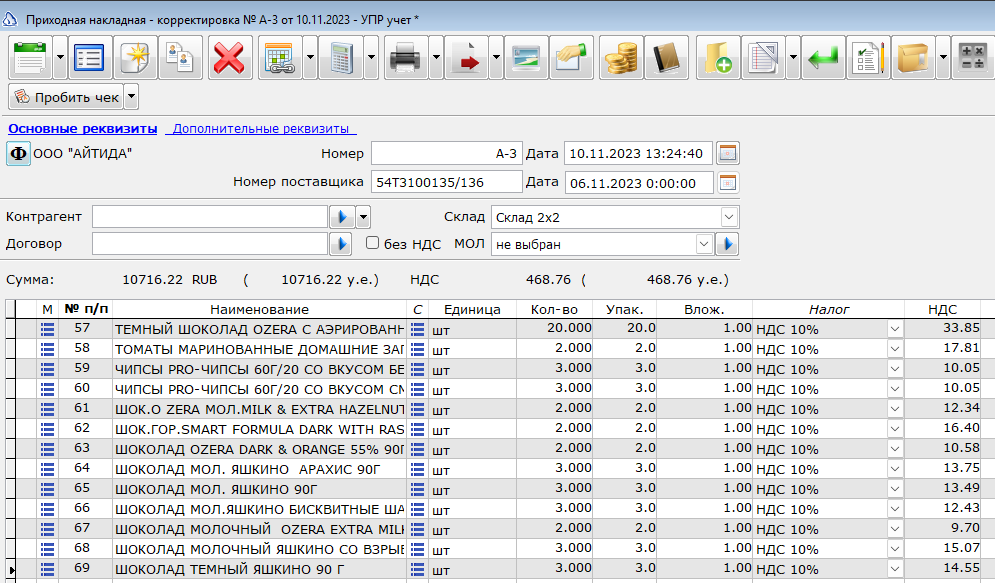Switch to 'Дополнительные реквизиты' tab

pyautogui.click(x=261, y=129)
